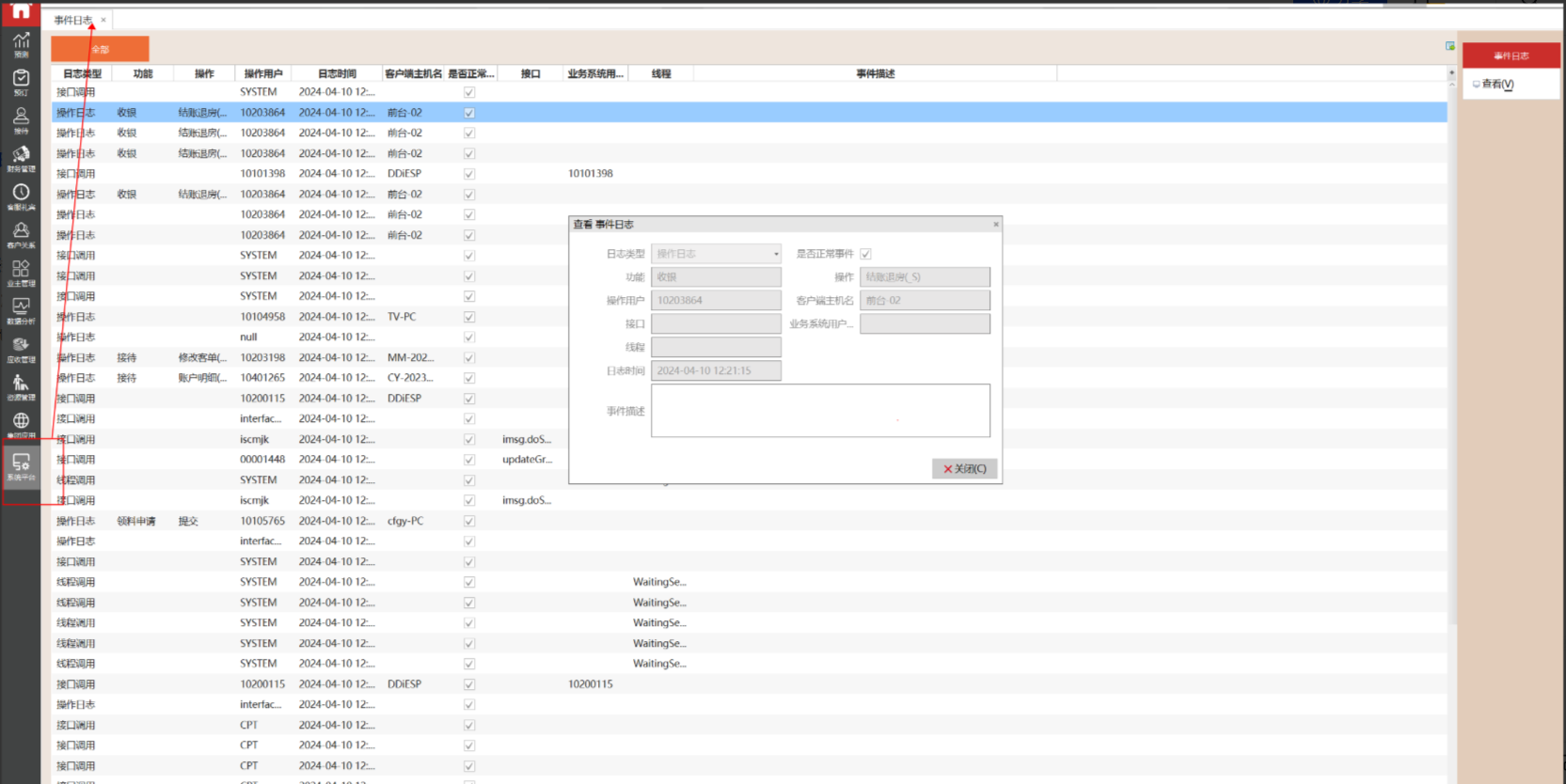Screen dimensions: 1566x784
Task: Click the 日志类型 column header
Action: pos(82,73)
